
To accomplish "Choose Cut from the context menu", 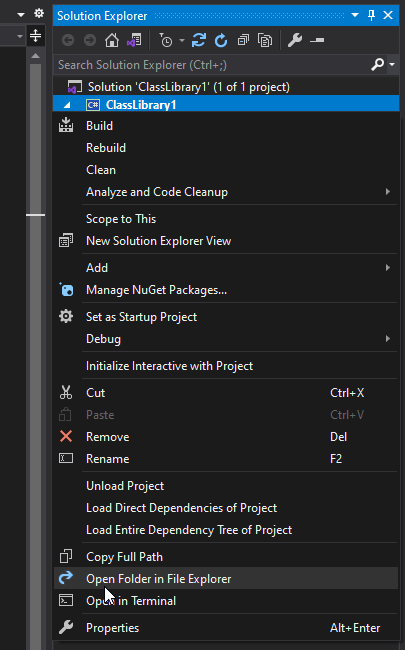I will [226, 393].
